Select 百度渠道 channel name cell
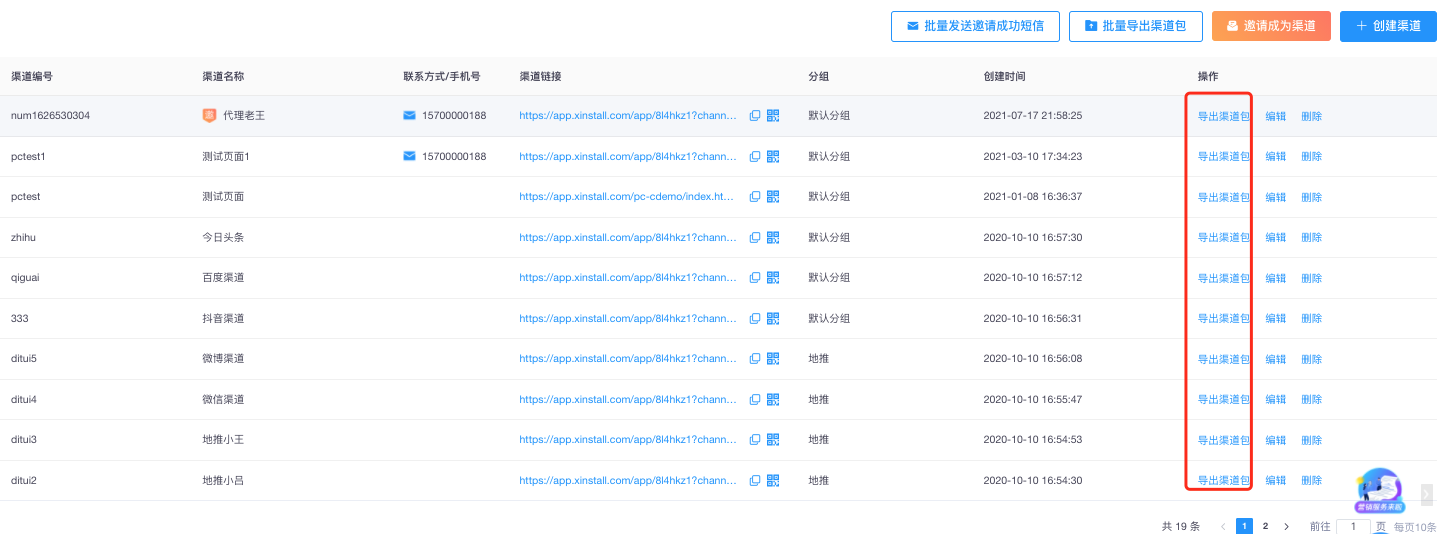 (x=223, y=278)
